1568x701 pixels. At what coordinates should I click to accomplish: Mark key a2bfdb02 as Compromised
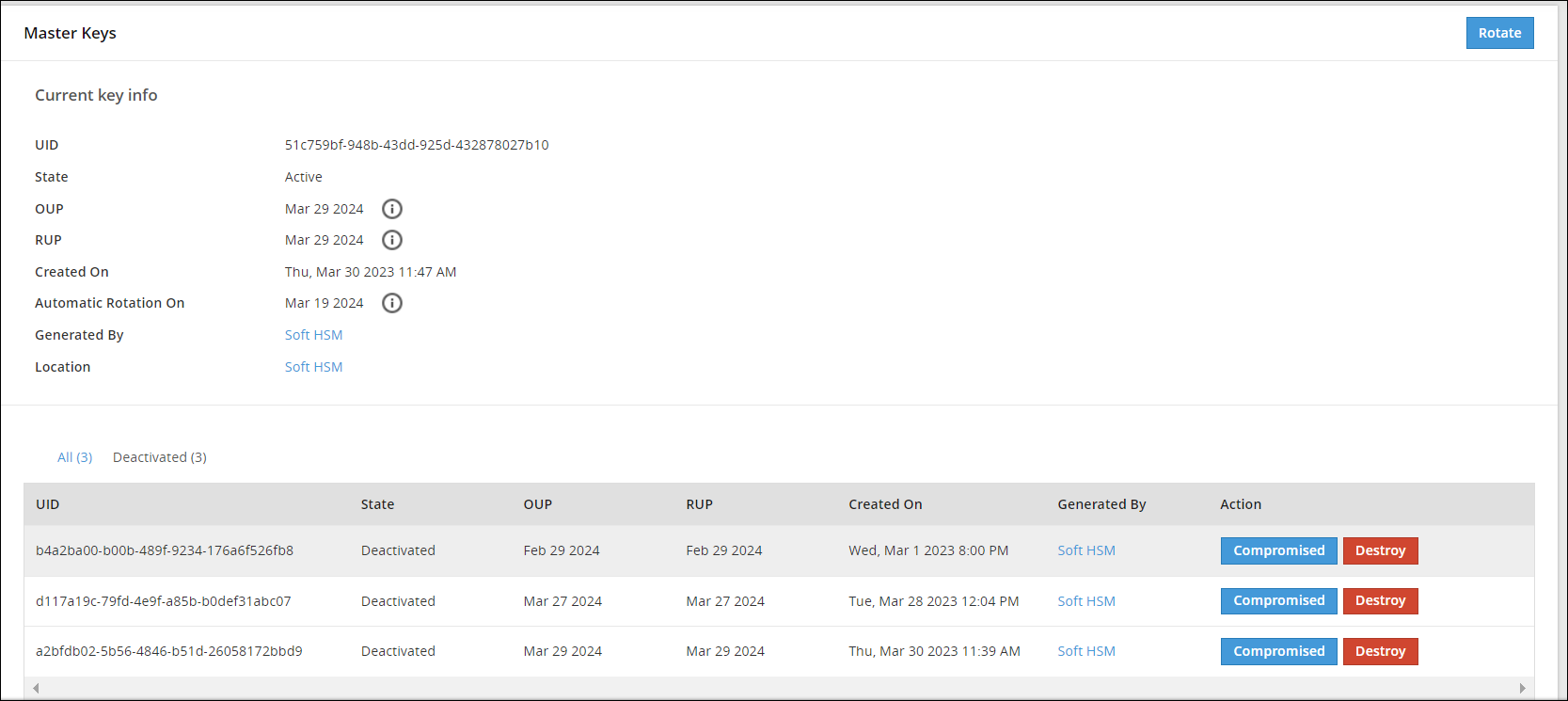click(x=1278, y=651)
